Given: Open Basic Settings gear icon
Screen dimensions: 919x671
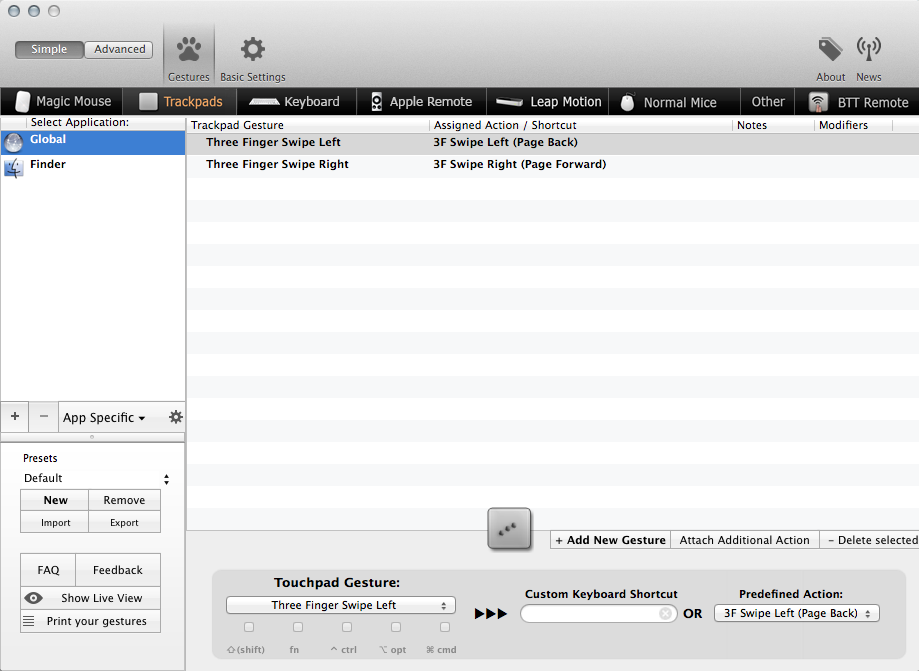Looking at the screenshot, I should 253,49.
